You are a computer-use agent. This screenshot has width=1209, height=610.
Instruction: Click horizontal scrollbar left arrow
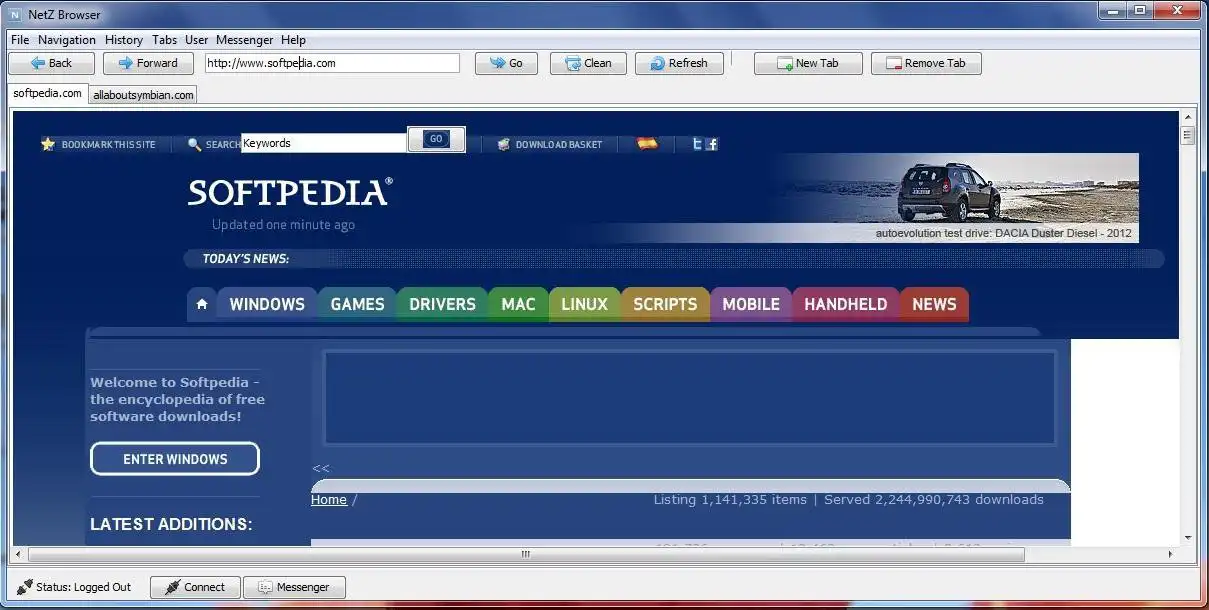[19, 554]
